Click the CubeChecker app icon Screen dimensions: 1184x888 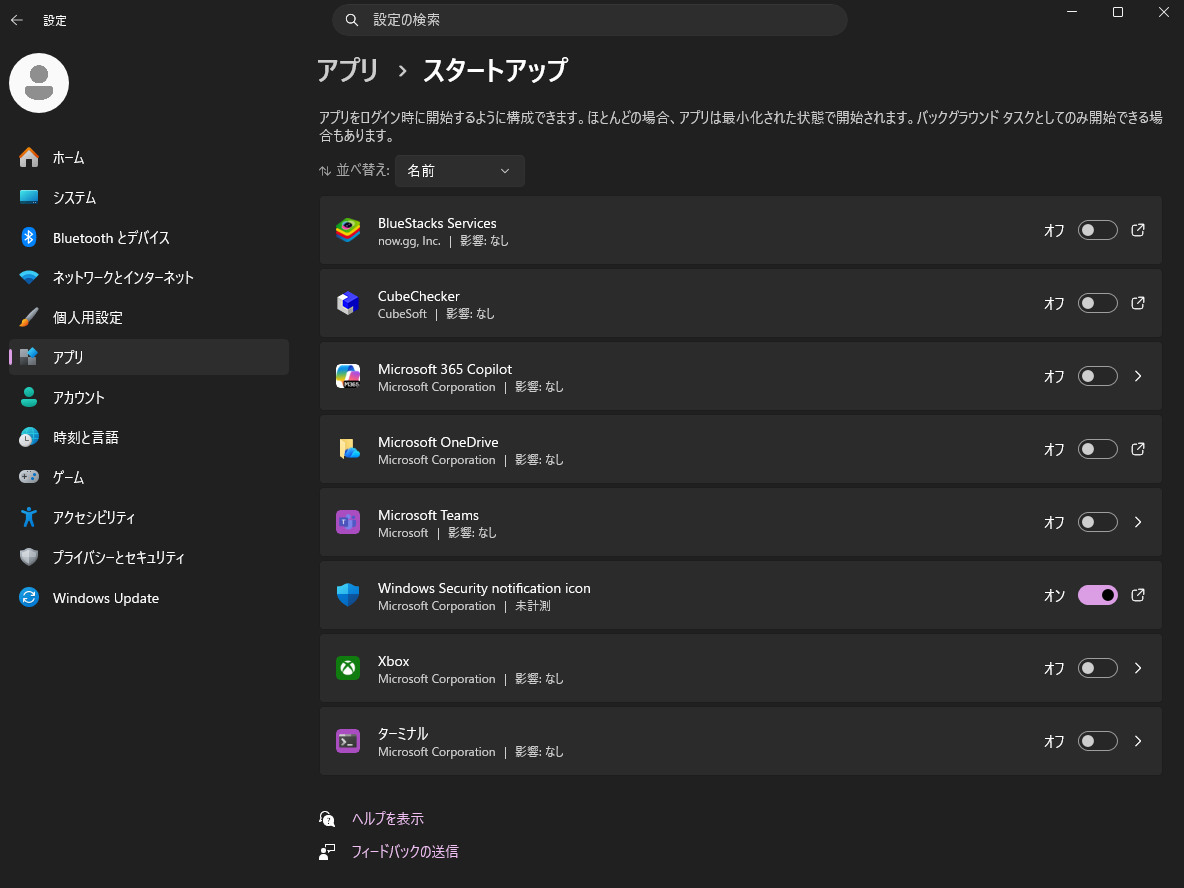click(347, 303)
